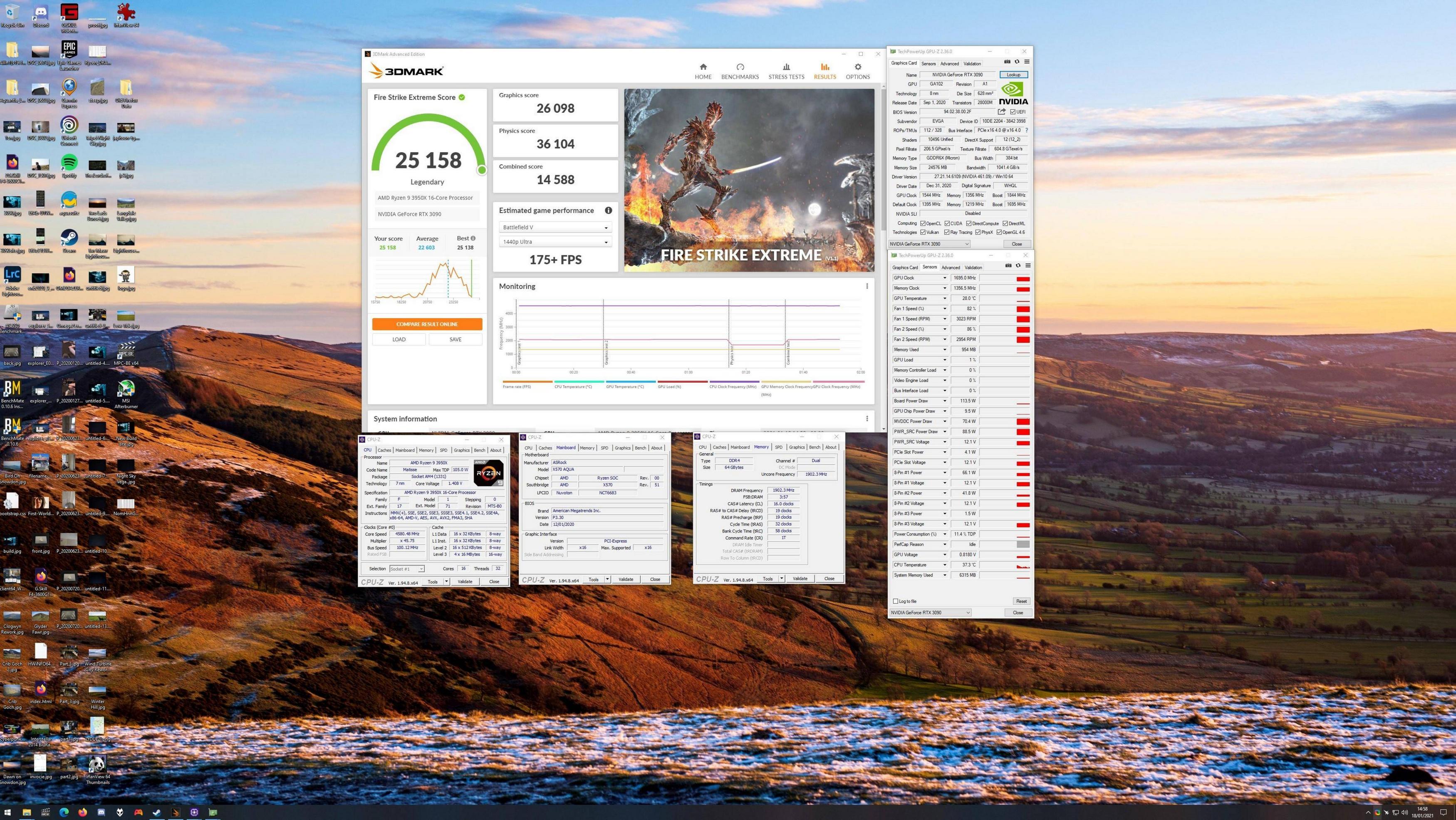Open the System information three-dot menu

coord(867,419)
